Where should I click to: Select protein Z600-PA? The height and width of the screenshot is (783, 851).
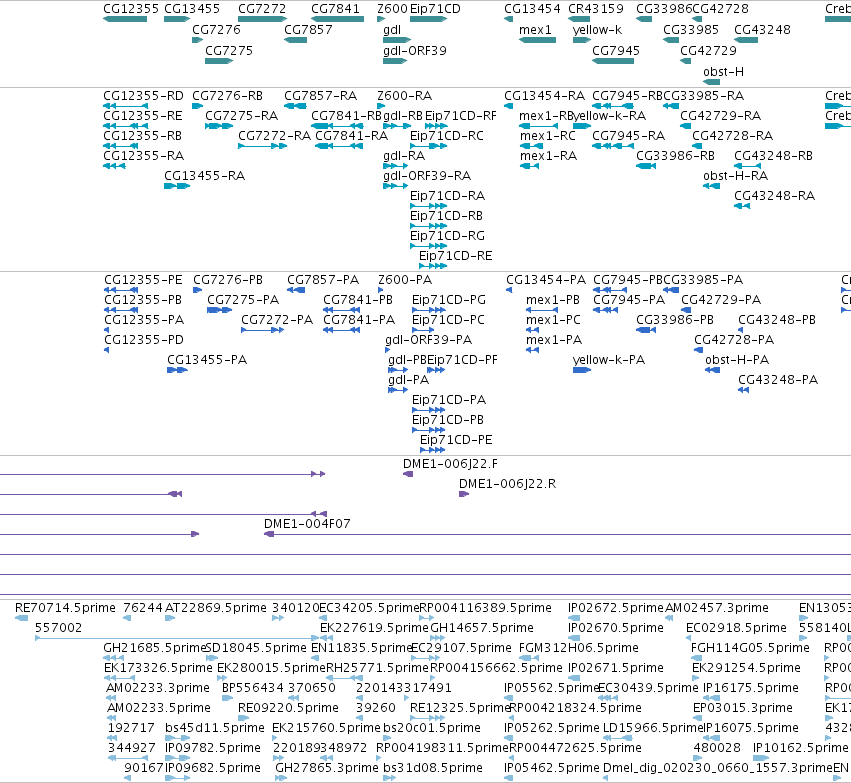(x=405, y=280)
